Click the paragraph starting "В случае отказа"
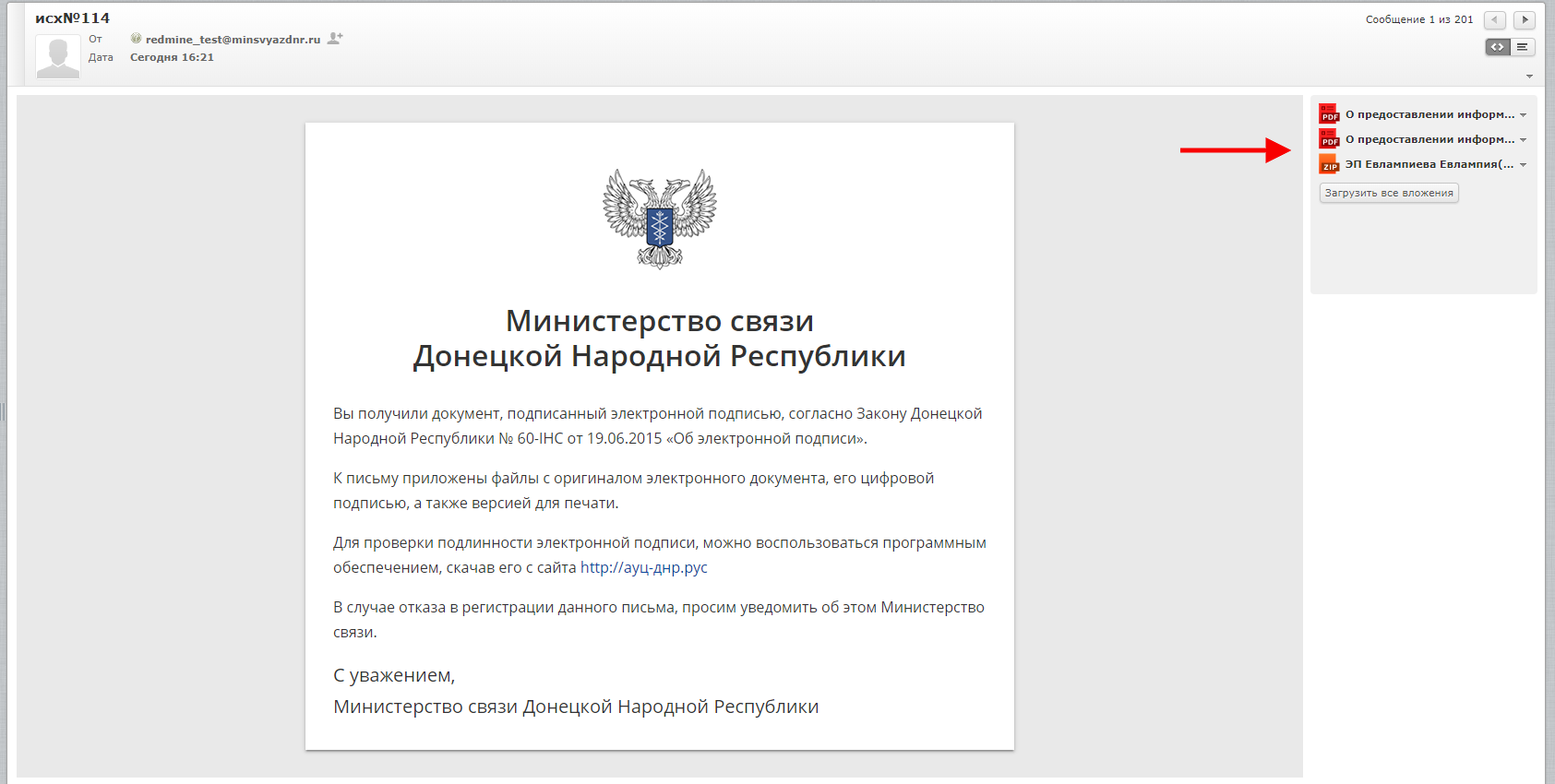Screen dimensions: 1555x784 659,619
